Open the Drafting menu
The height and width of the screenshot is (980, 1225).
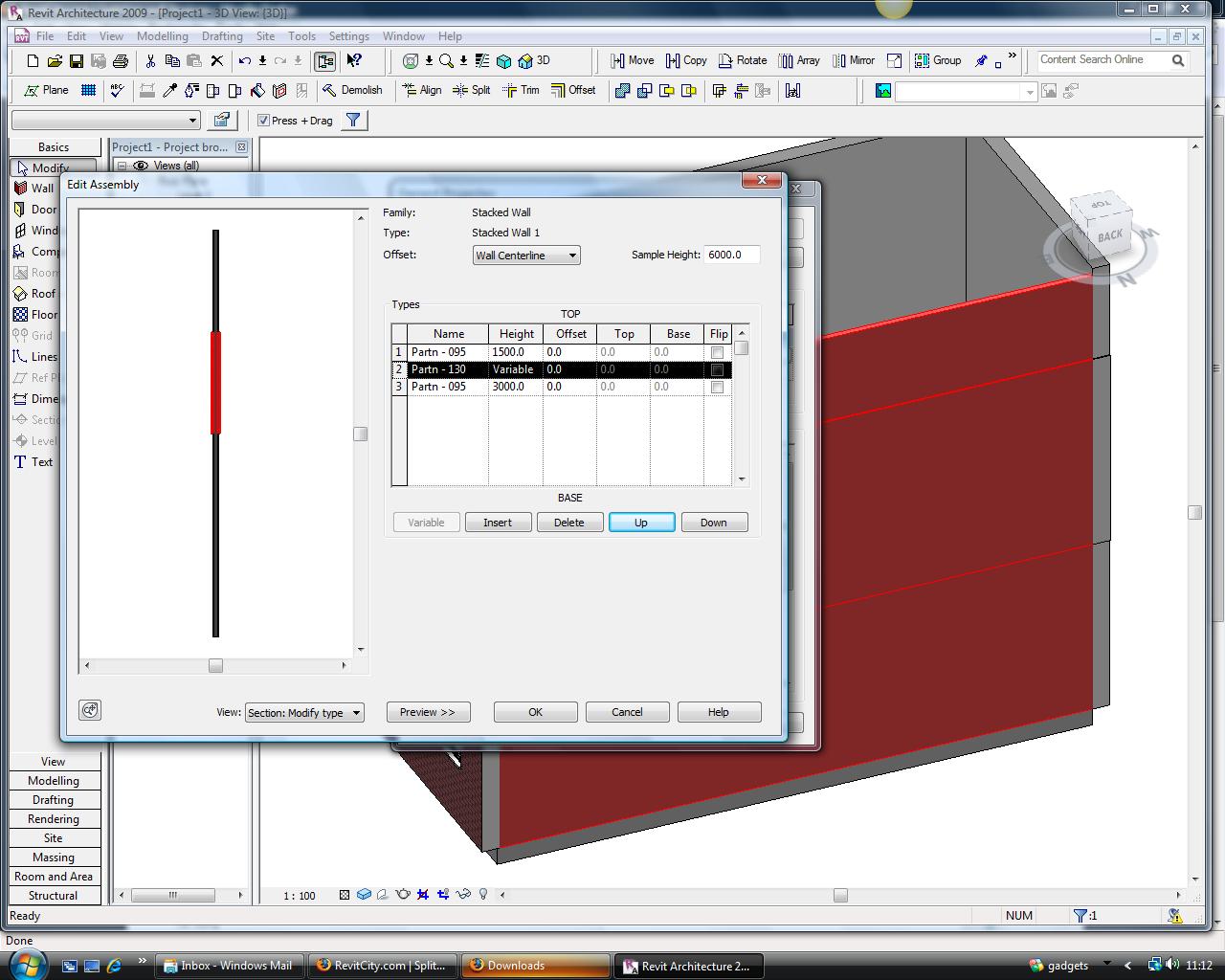[222, 36]
